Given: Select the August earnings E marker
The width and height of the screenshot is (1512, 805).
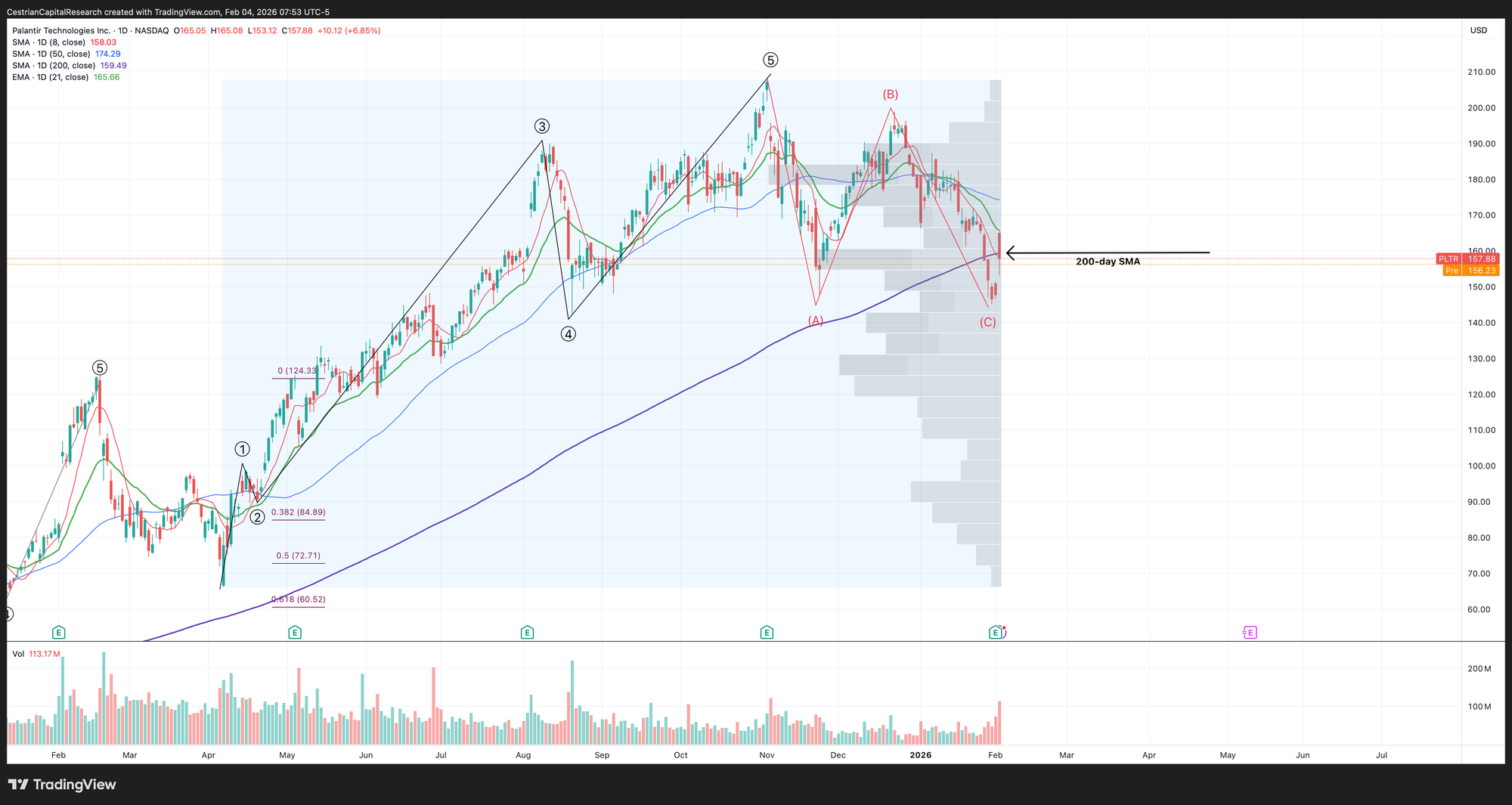Looking at the screenshot, I should 527,632.
